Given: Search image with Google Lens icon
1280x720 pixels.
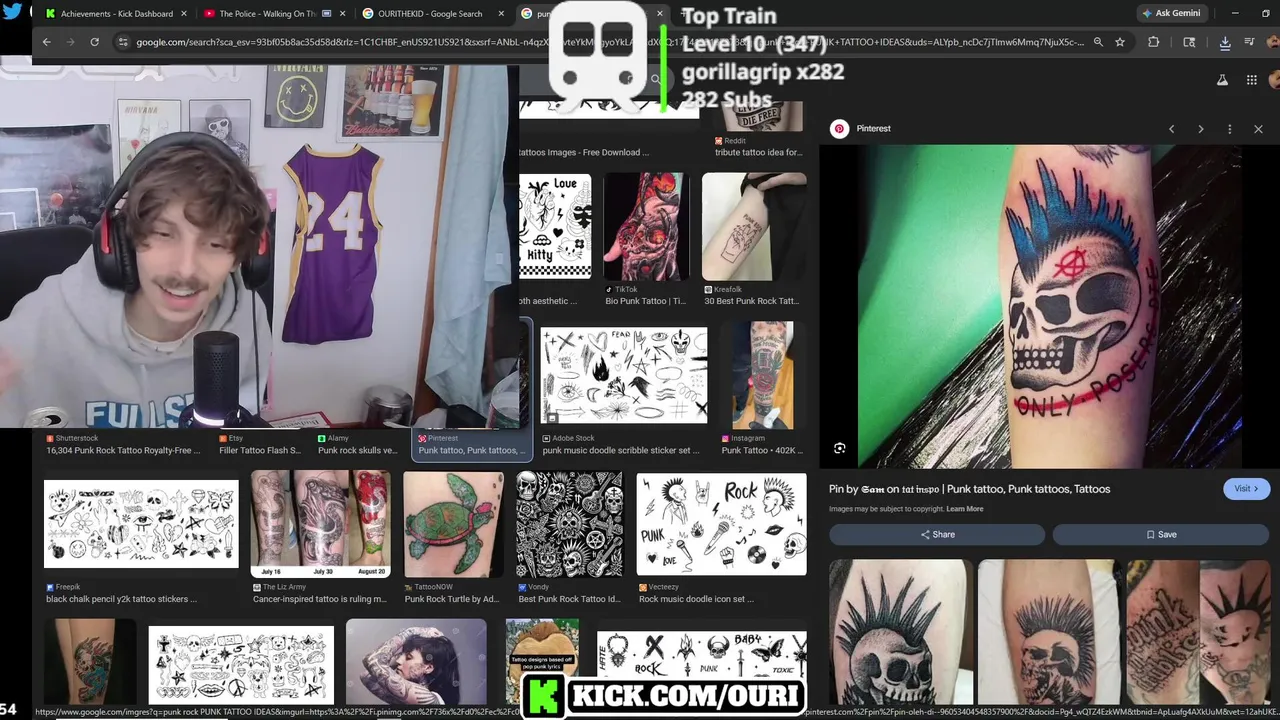Looking at the screenshot, I should point(840,448).
